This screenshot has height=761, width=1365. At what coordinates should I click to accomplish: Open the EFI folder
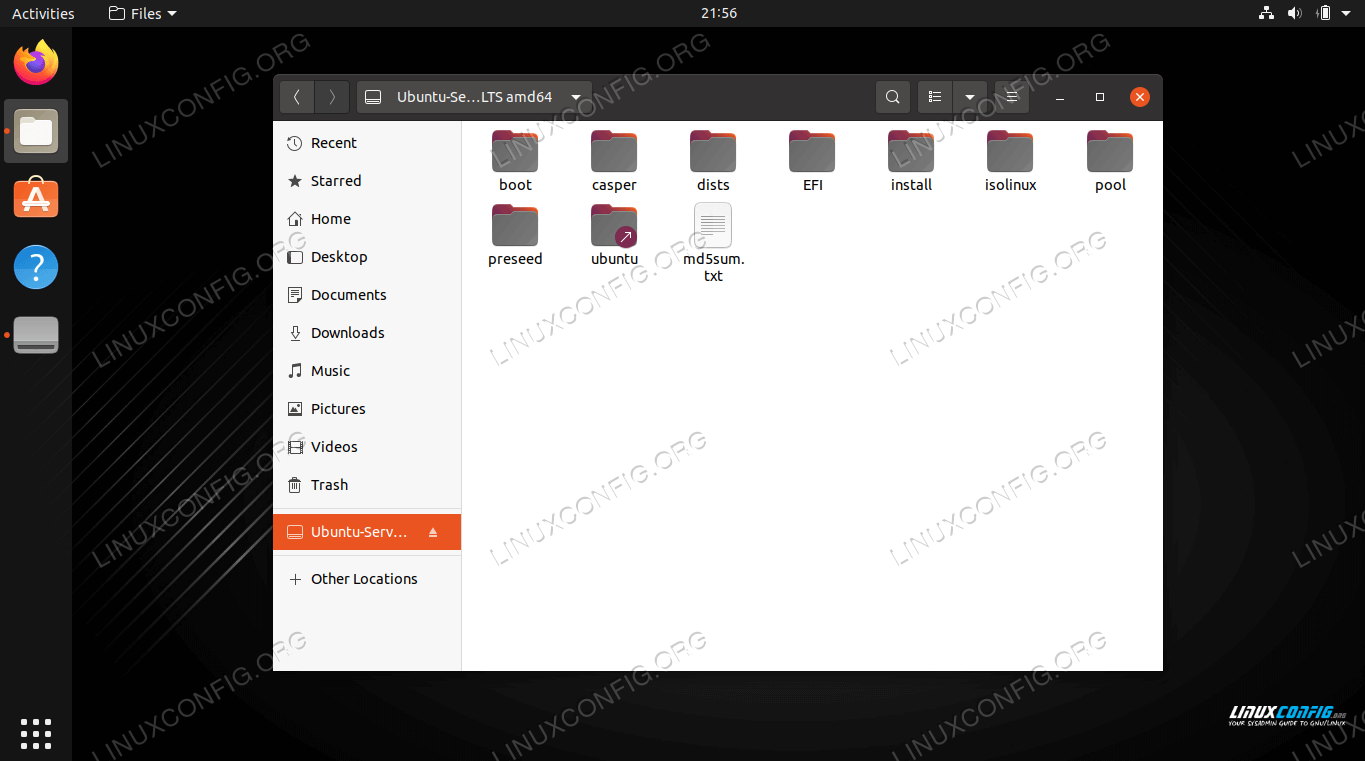812,160
